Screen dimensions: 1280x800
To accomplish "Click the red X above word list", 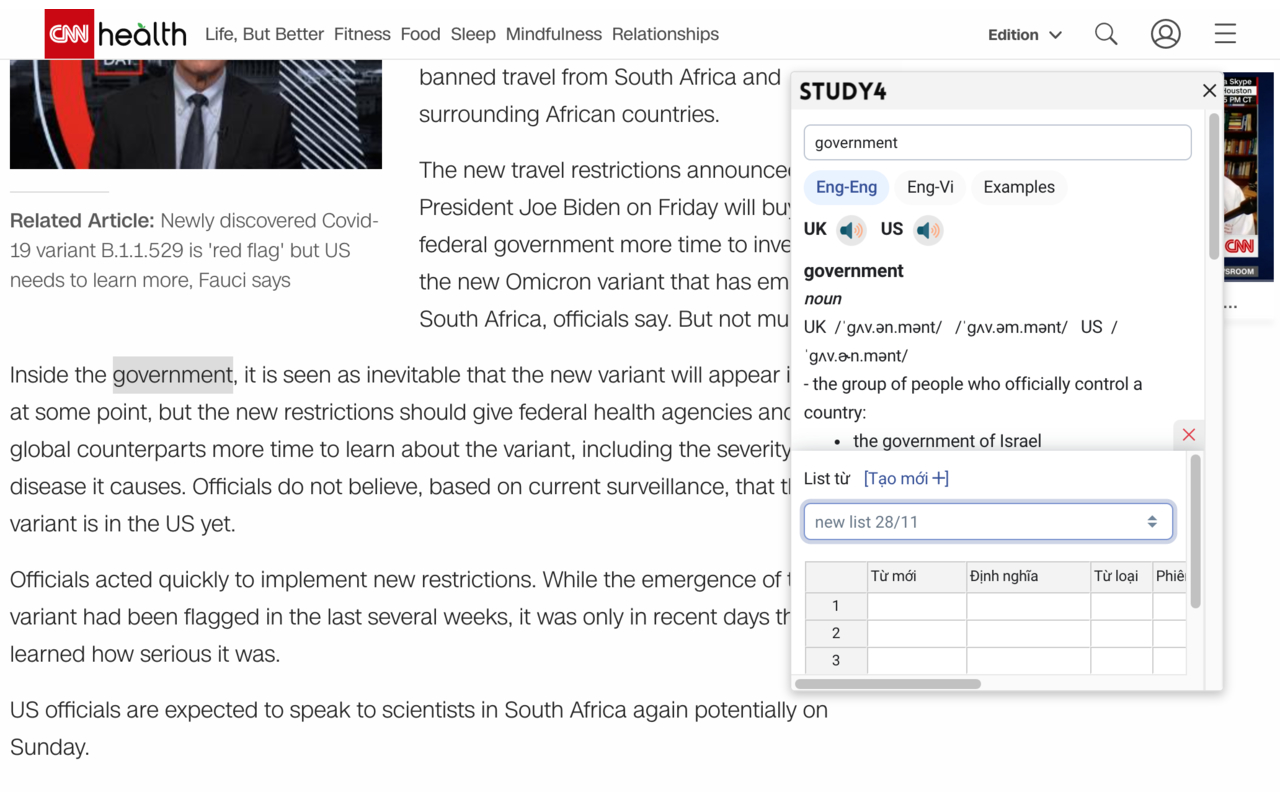I will click(1188, 435).
